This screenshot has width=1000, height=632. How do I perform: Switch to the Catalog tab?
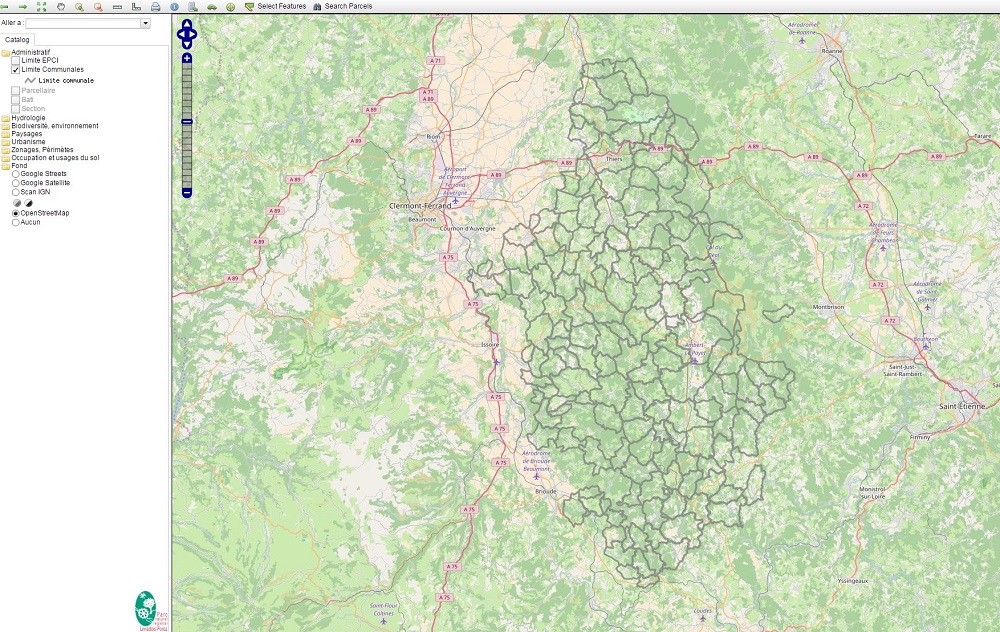tap(17, 40)
